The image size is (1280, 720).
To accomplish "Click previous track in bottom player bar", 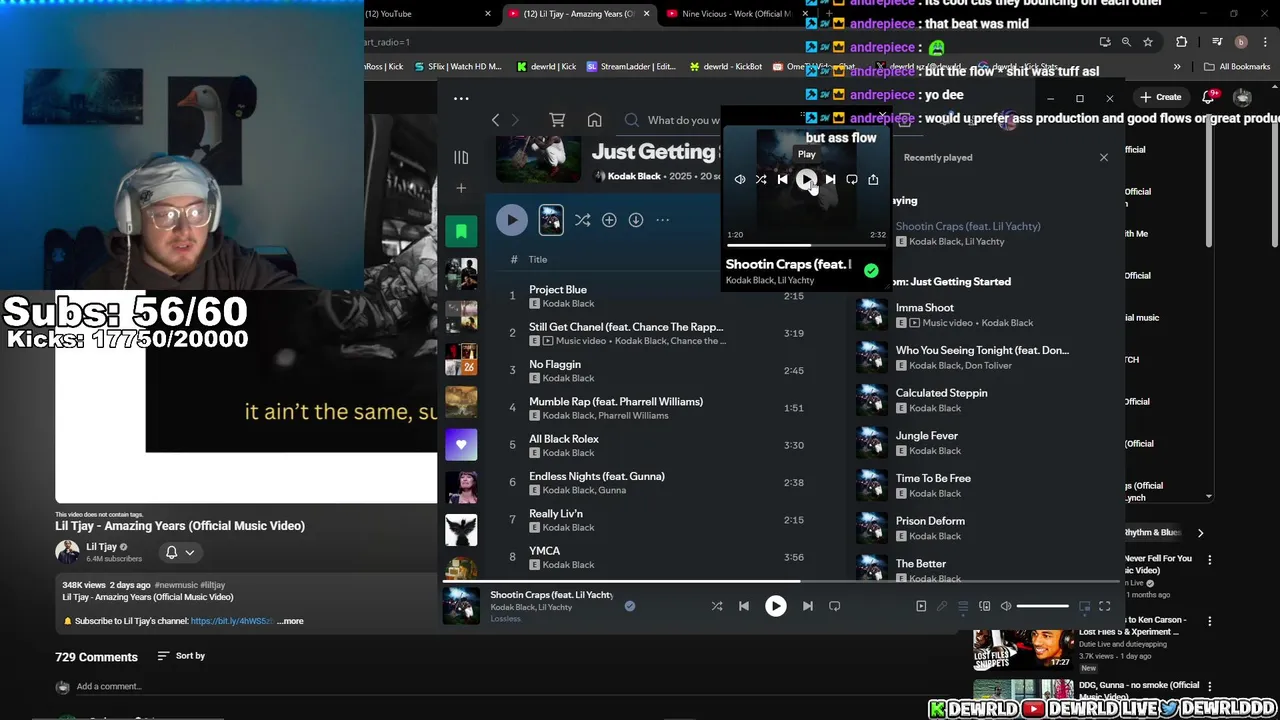I will tap(744, 606).
